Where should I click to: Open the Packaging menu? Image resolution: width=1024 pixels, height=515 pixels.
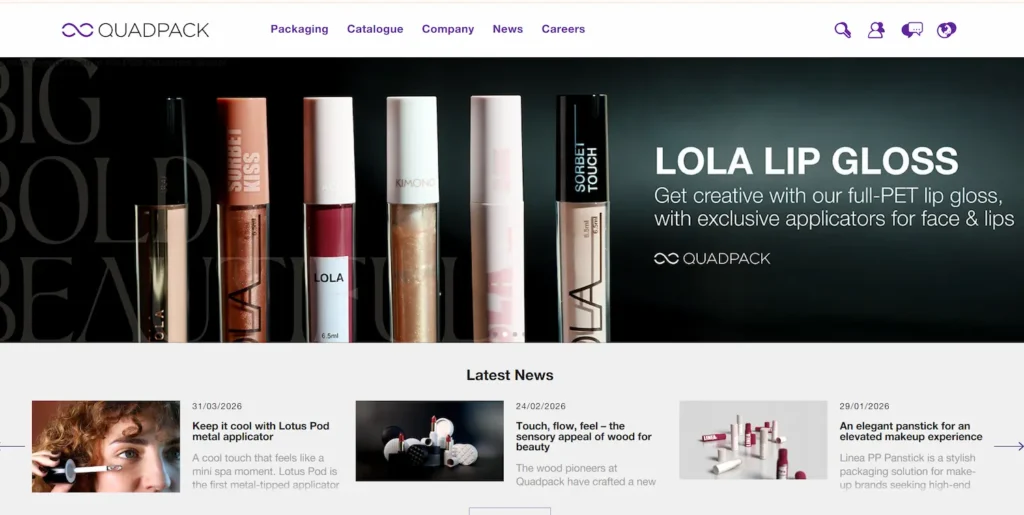pyautogui.click(x=299, y=29)
